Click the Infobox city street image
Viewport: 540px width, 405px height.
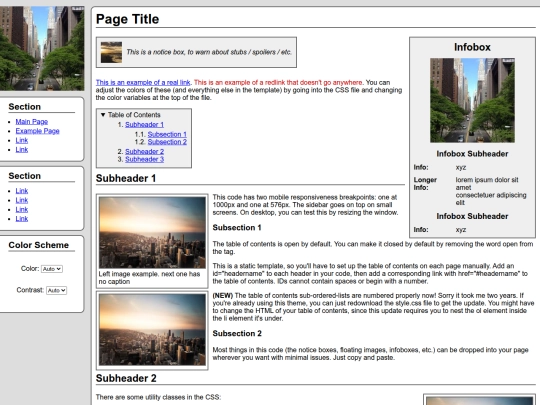pos(472,100)
